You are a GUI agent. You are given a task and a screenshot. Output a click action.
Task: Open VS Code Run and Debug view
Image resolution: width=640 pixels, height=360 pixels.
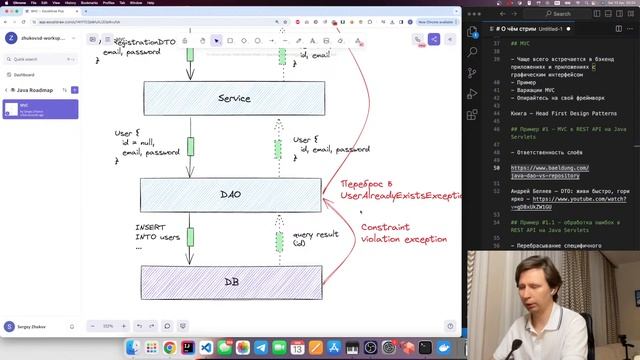click(472, 93)
